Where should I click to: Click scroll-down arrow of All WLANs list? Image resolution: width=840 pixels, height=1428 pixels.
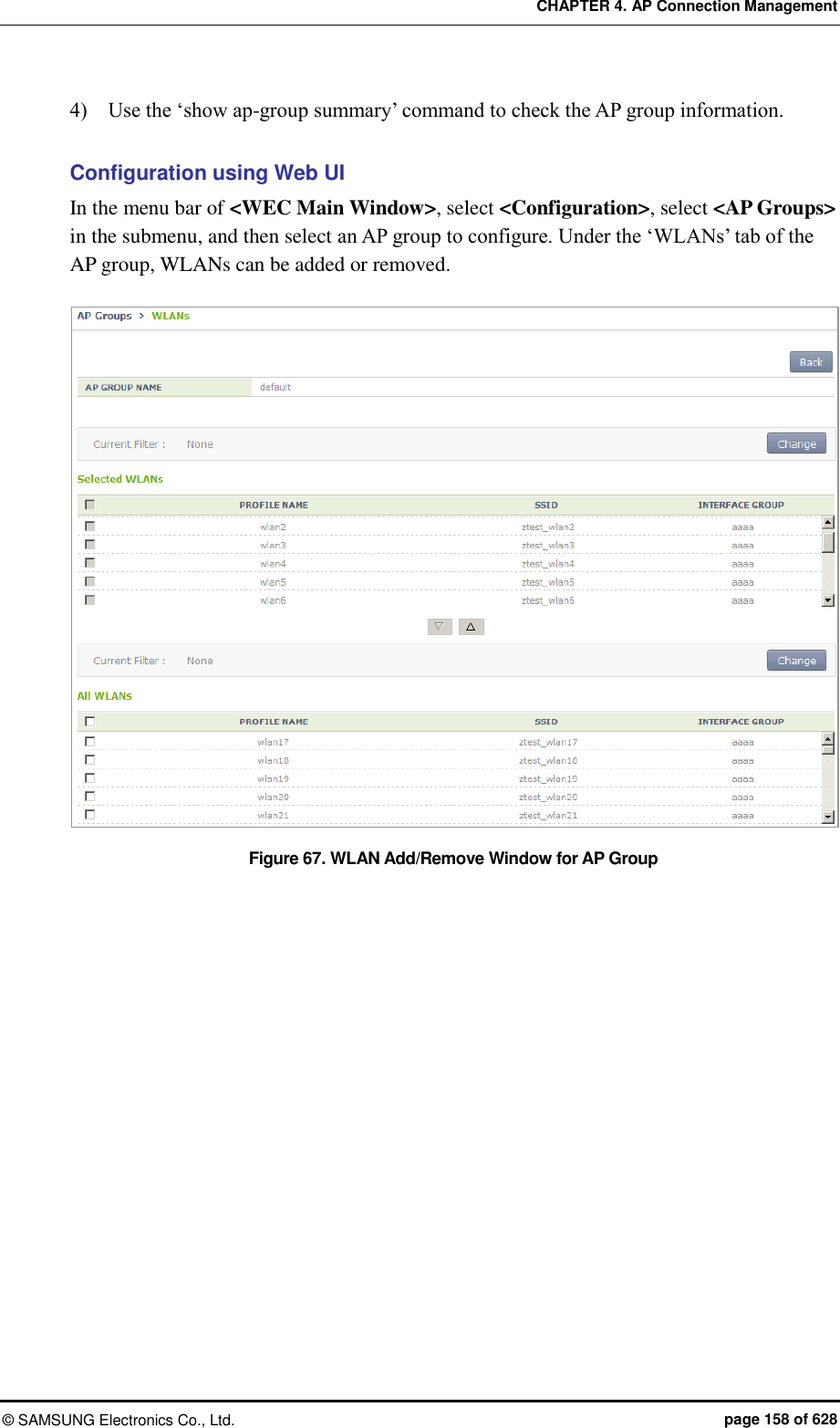828,817
